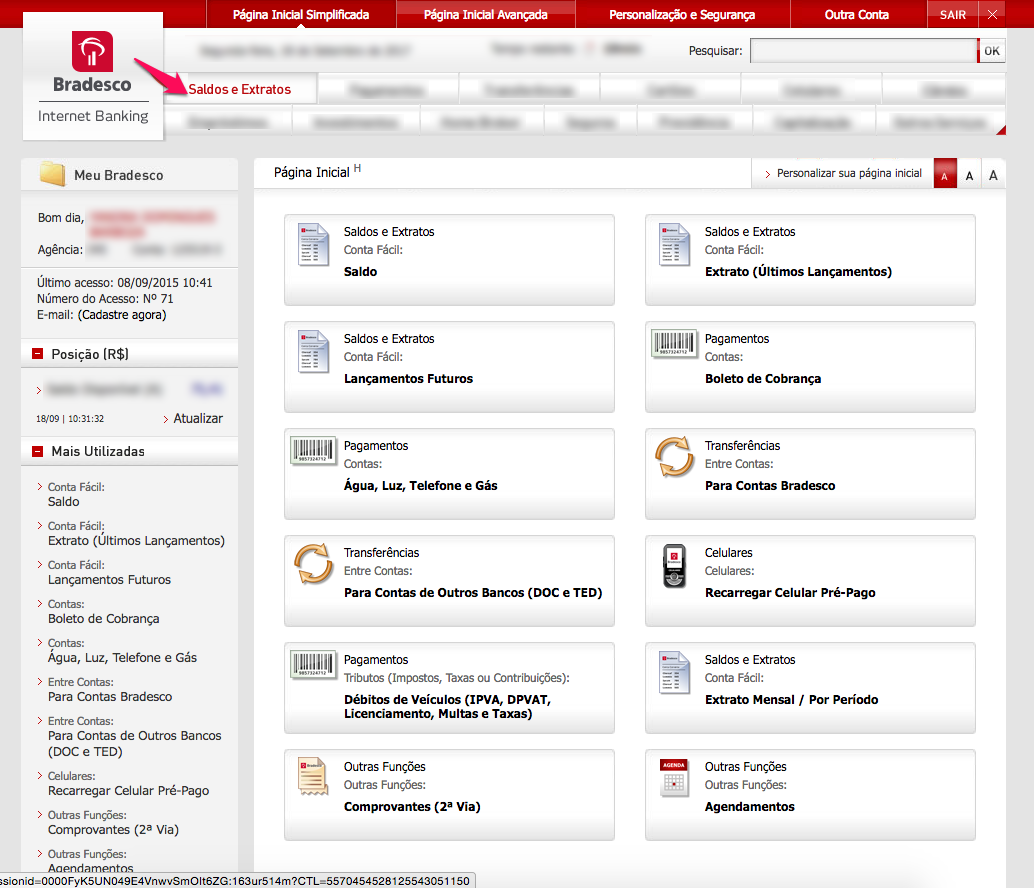Click the document icon on Extrato Mensal / Por Período card
Viewport: 1034px width, 888px height.
pos(674,672)
